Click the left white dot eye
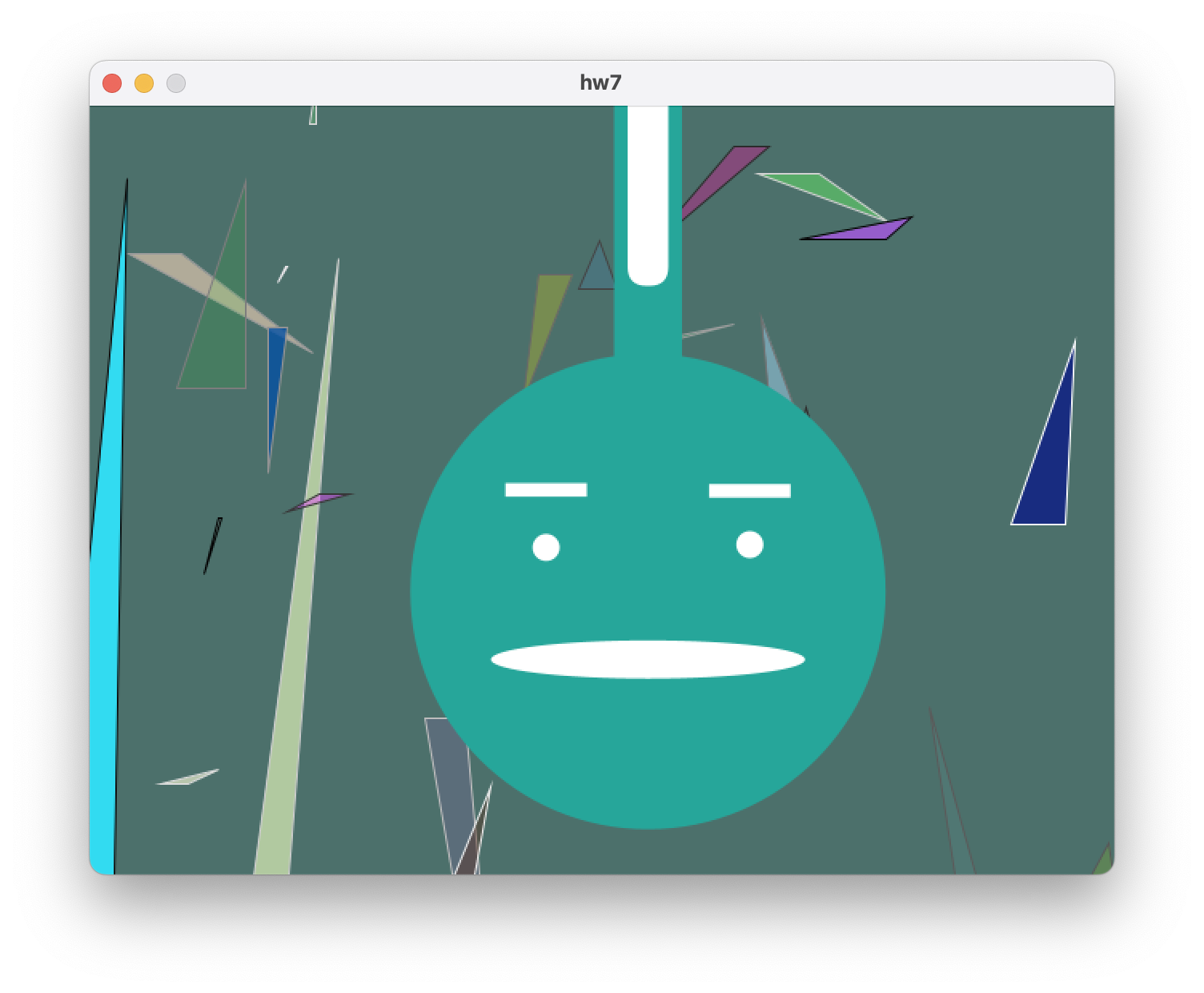Viewport: 1204px width, 993px height. (546, 548)
